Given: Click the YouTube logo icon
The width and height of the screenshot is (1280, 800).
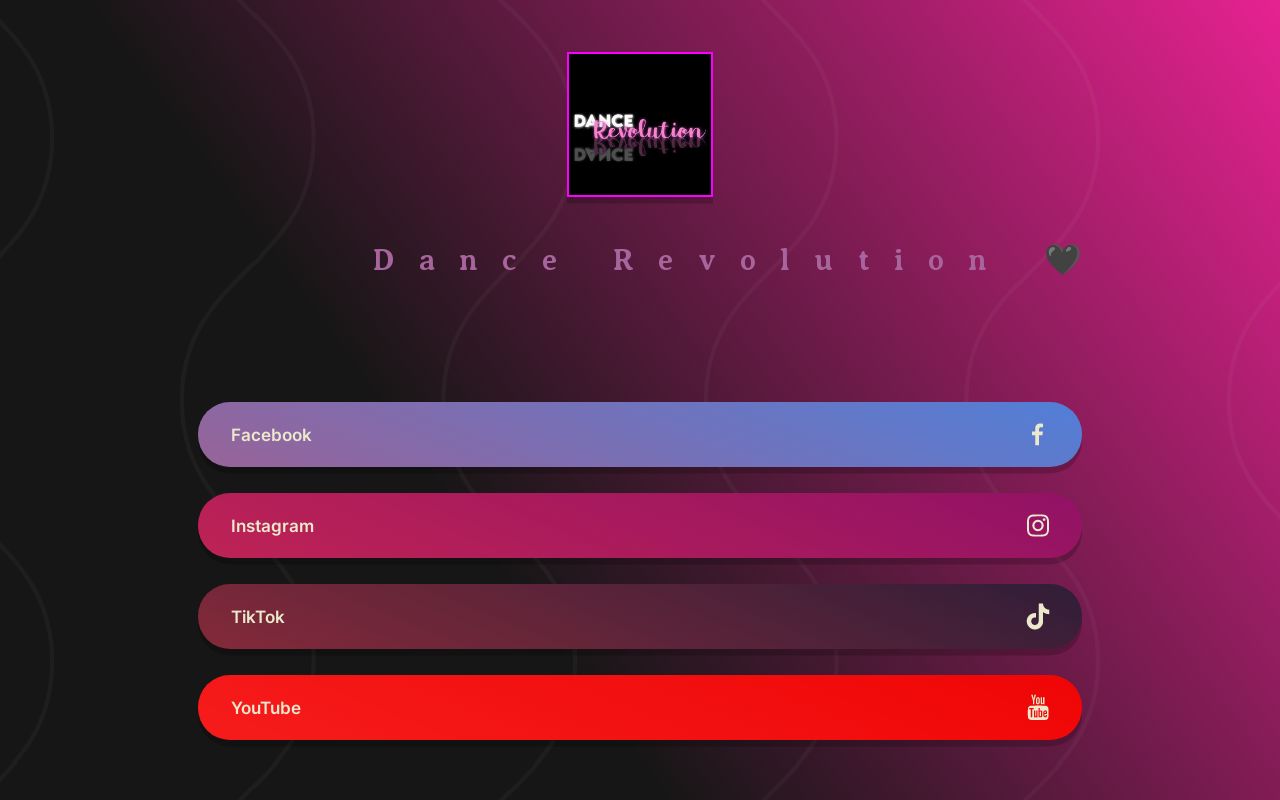Looking at the screenshot, I should 1038,707.
